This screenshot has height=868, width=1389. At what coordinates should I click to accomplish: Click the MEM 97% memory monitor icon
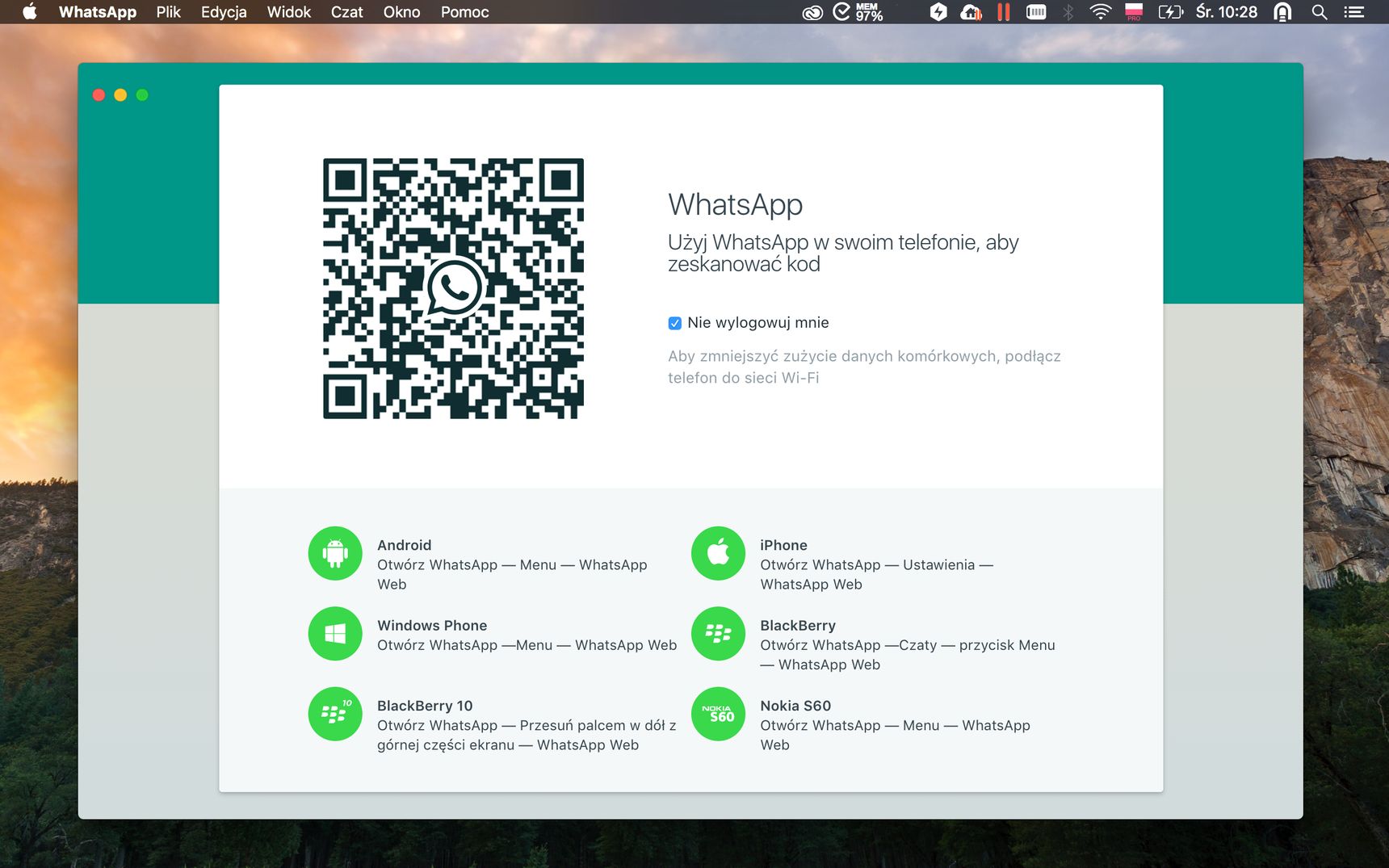coord(858,12)
